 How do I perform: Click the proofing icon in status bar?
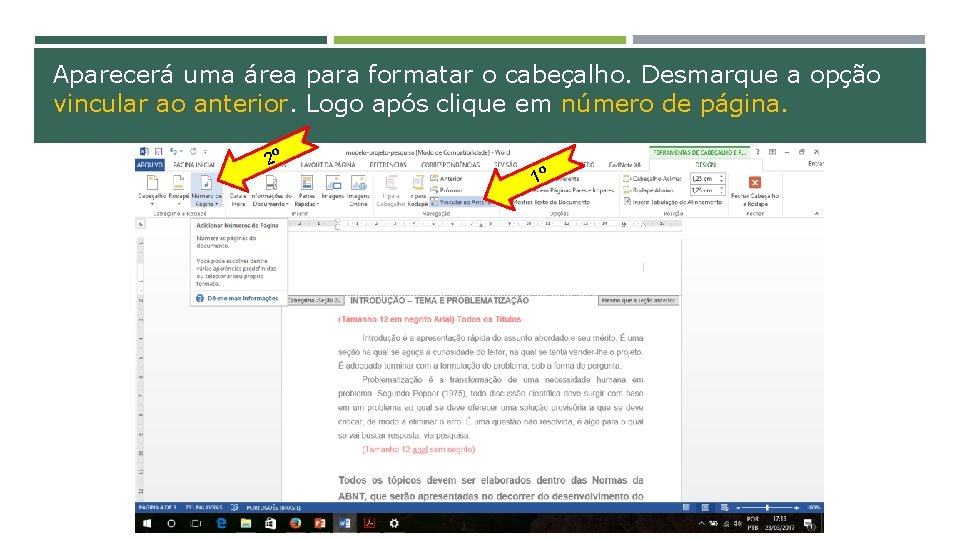coord(234,508)
